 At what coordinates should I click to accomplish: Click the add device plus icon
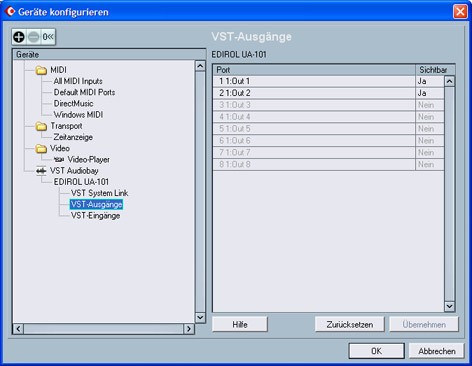coord(19,37)
